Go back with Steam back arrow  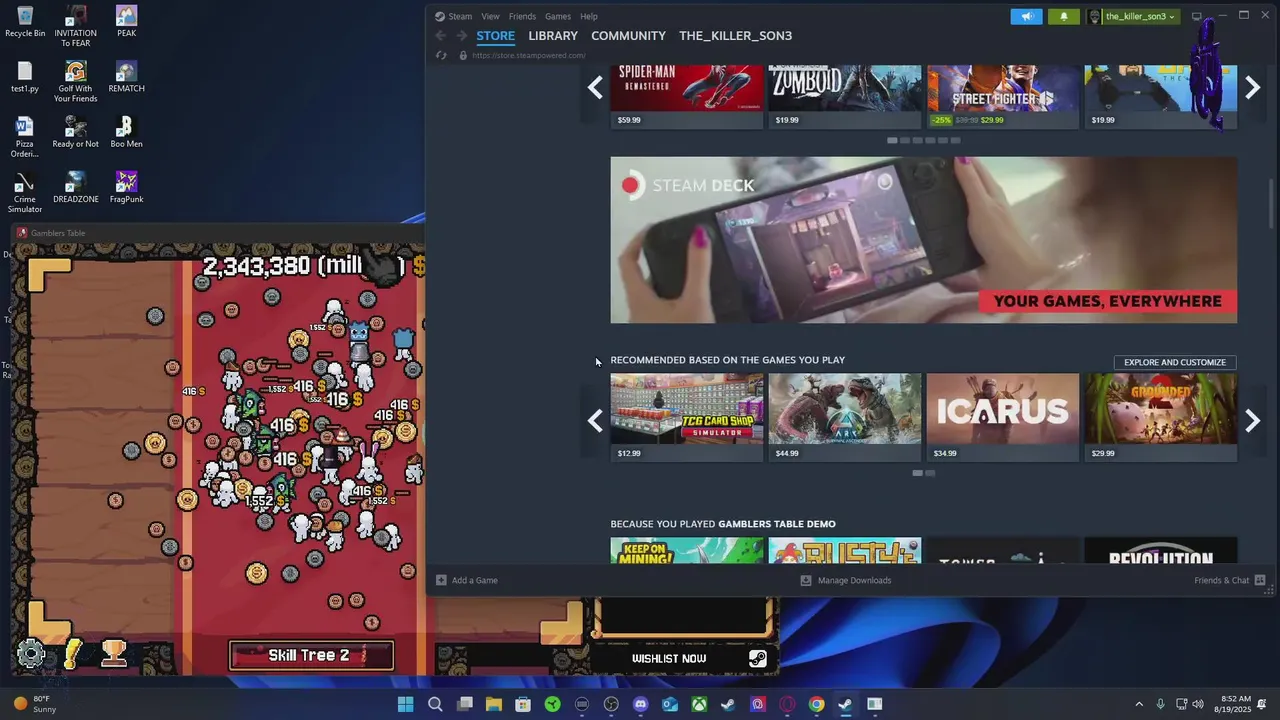click(441, 35)
